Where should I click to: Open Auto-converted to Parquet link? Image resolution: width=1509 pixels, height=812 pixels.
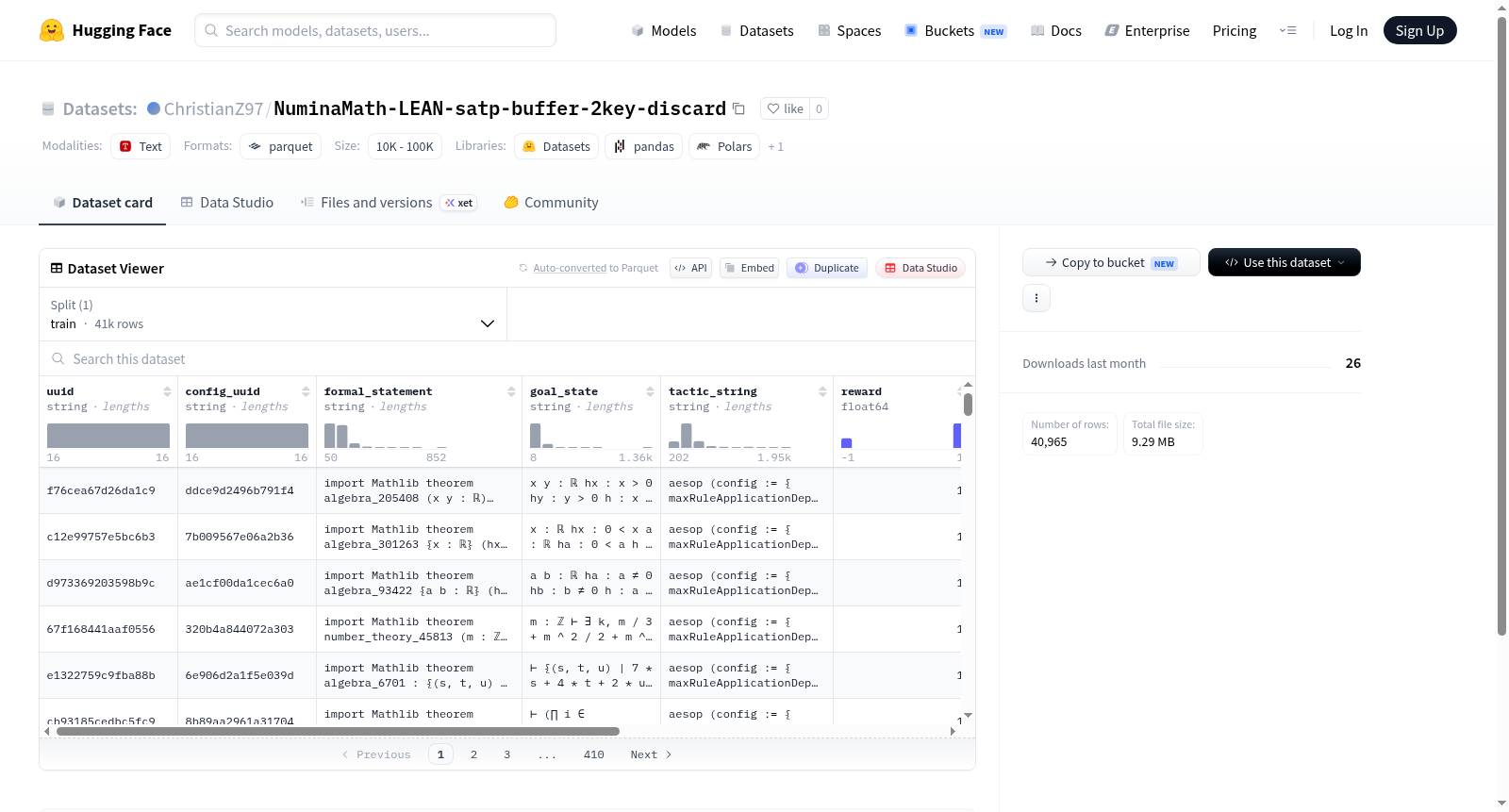tap(595, 268)
